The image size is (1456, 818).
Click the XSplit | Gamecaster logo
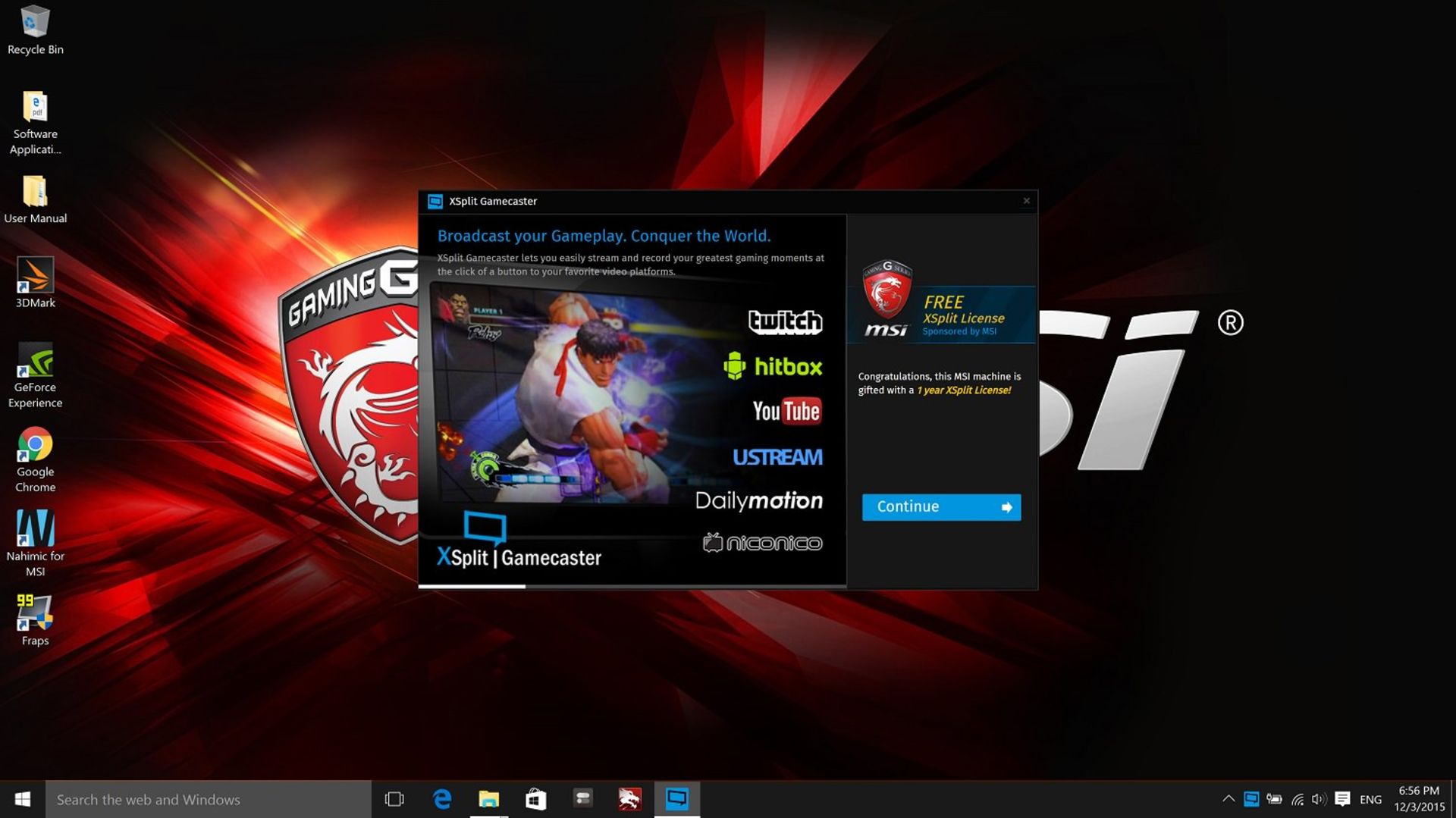(519, 541)
